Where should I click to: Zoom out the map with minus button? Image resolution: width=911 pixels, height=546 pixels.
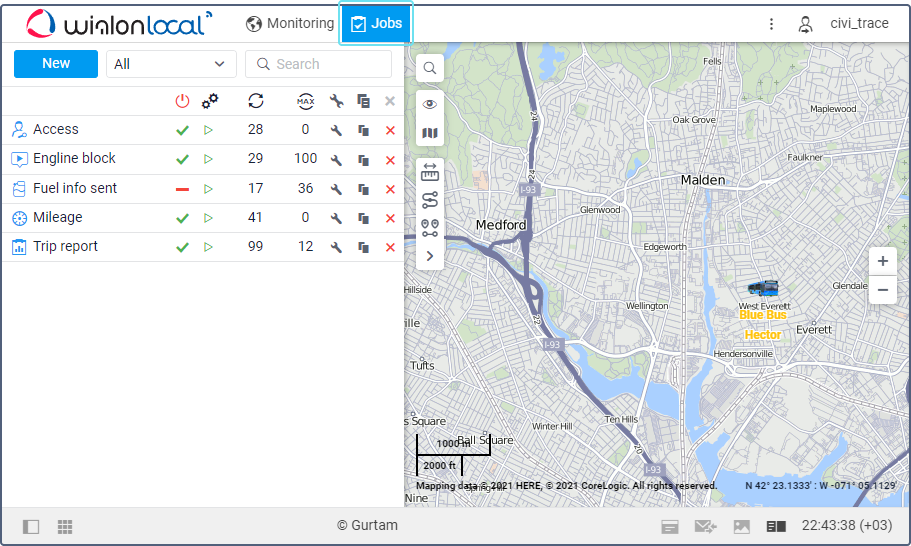pyautogui.click(x=883, y=290)
